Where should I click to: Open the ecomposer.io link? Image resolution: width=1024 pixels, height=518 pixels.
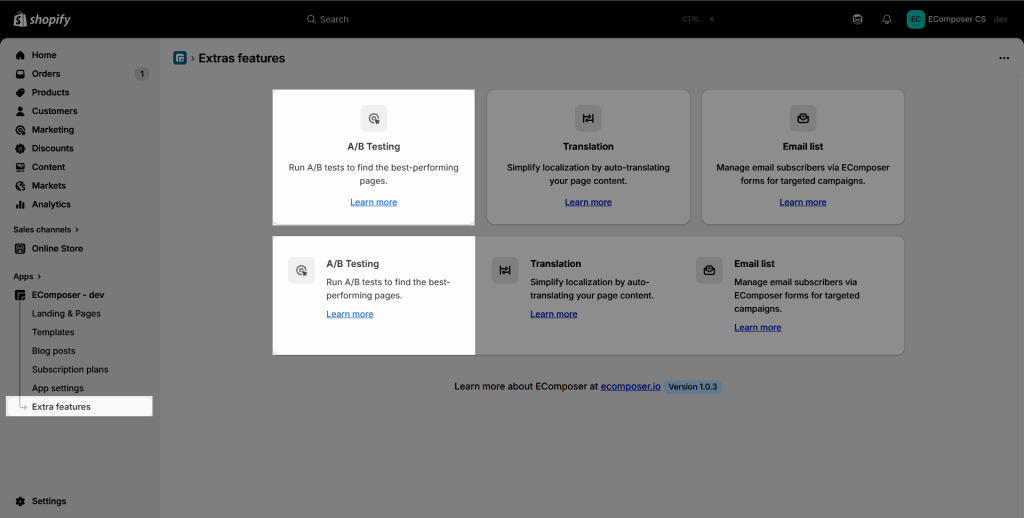tap(630, 386)
